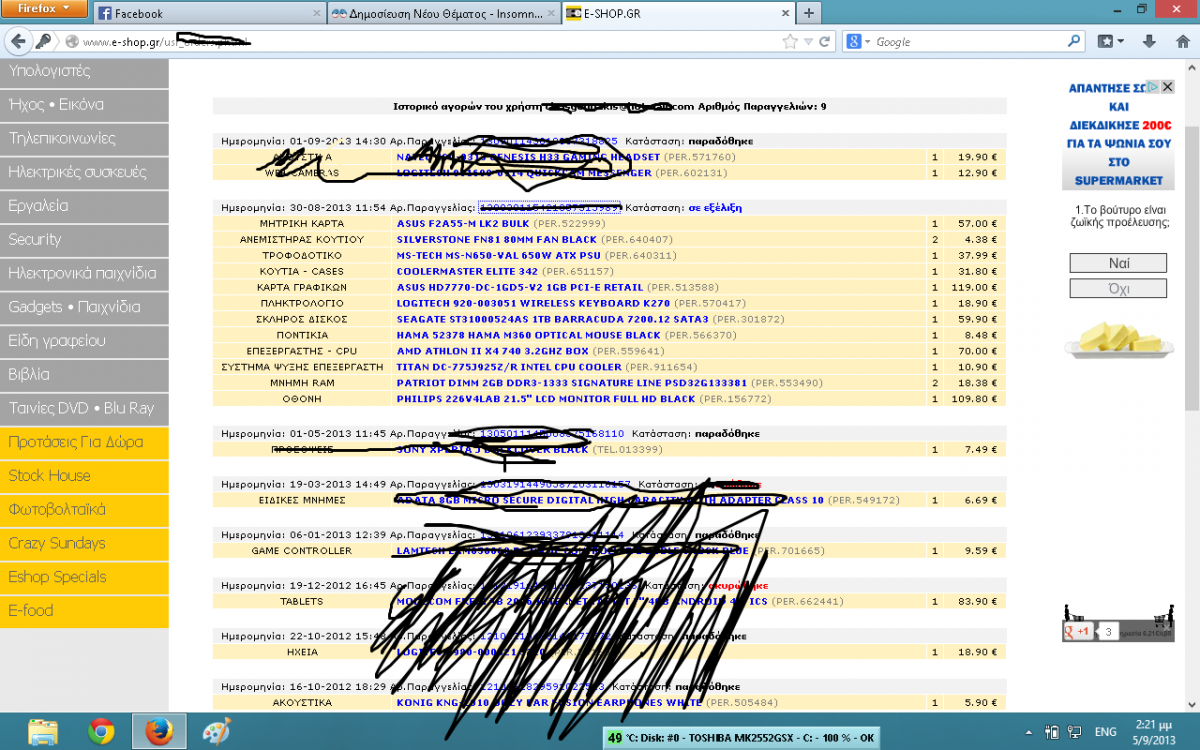Open the Google search engine dropdown

pyautogui.click(x=858, y=42)
